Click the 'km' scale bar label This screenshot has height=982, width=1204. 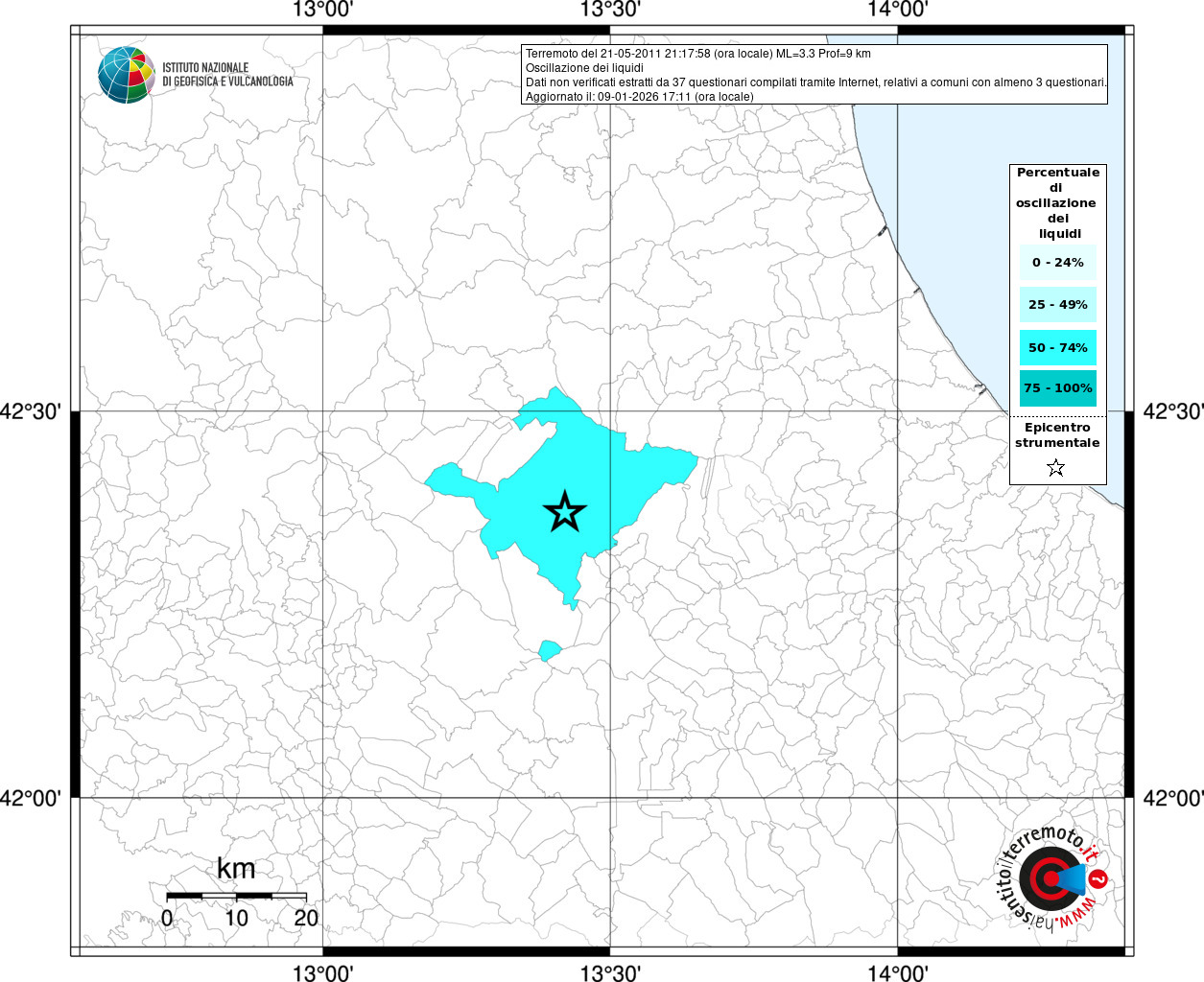[236, 869]
